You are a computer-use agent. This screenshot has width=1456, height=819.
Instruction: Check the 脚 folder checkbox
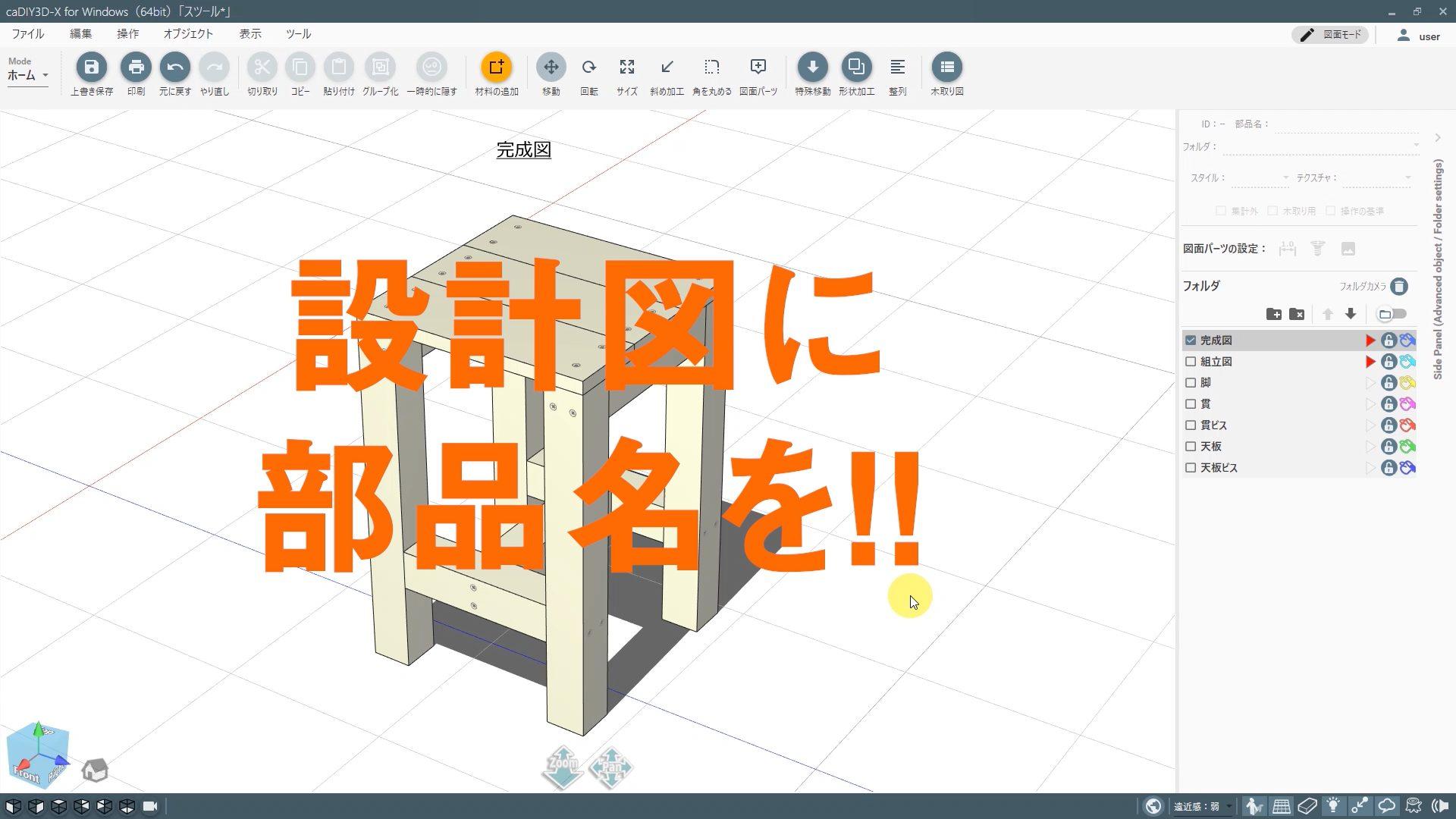(x=1191, y=383)
